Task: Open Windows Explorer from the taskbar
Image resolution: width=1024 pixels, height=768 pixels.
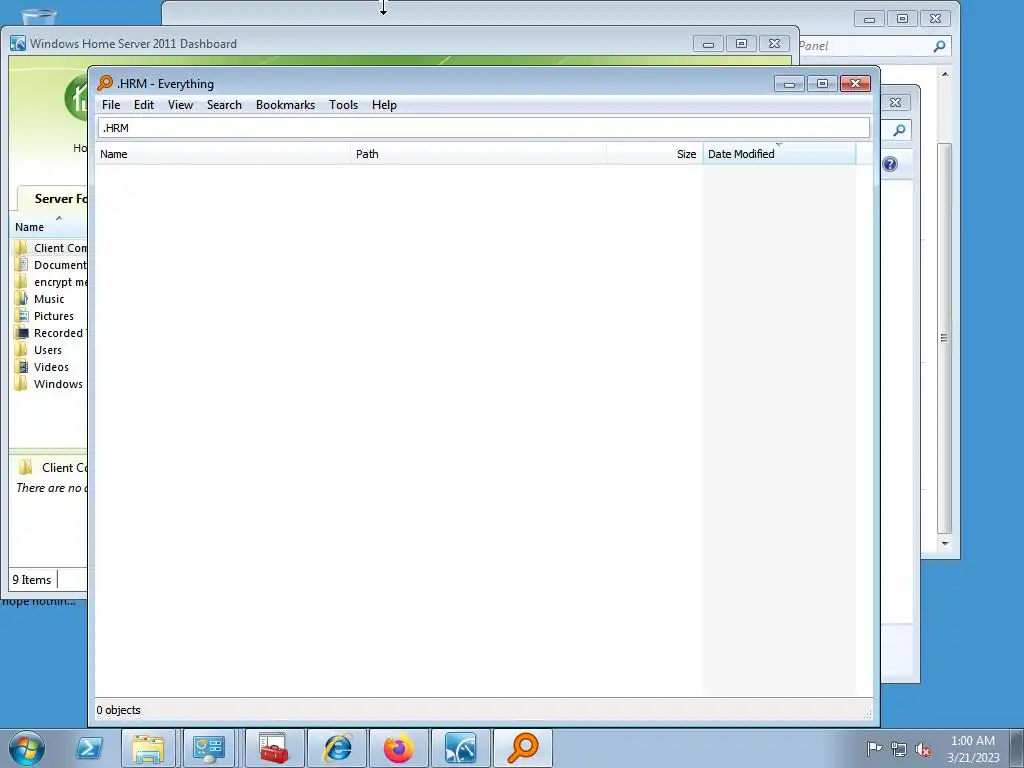Action: point(148,748)
